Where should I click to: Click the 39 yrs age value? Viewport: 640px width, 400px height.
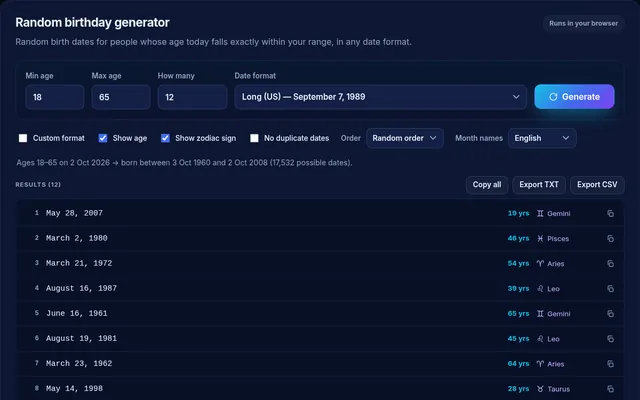pos(518,289)
